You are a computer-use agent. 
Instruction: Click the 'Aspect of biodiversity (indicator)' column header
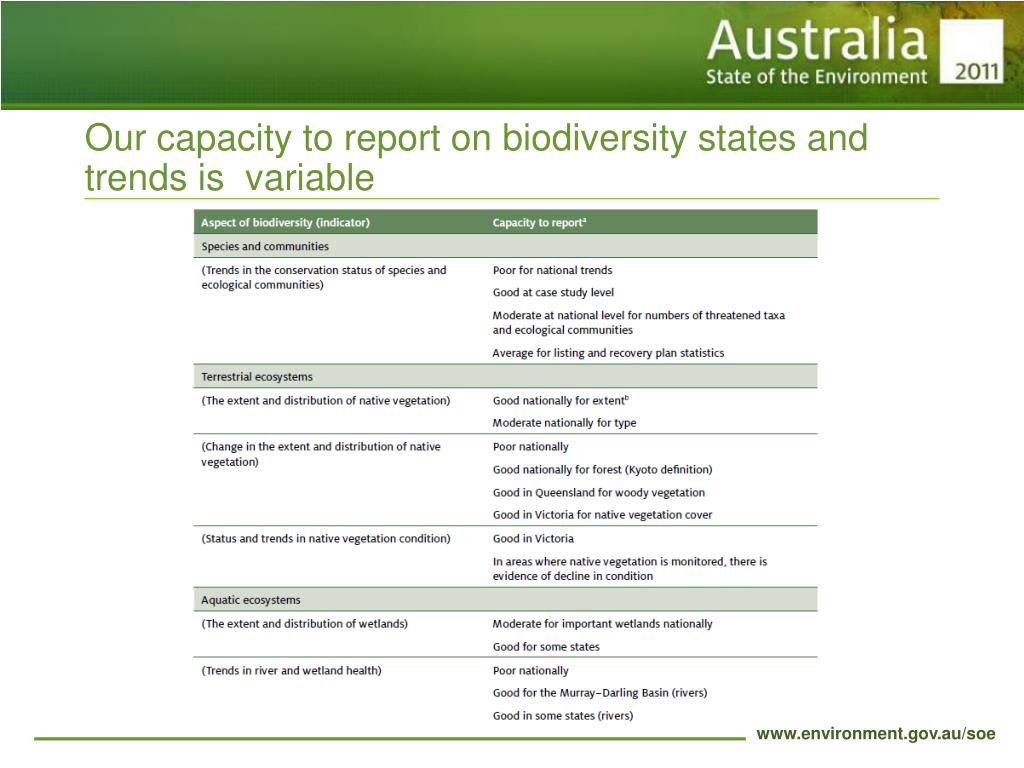tap(285, 223)
